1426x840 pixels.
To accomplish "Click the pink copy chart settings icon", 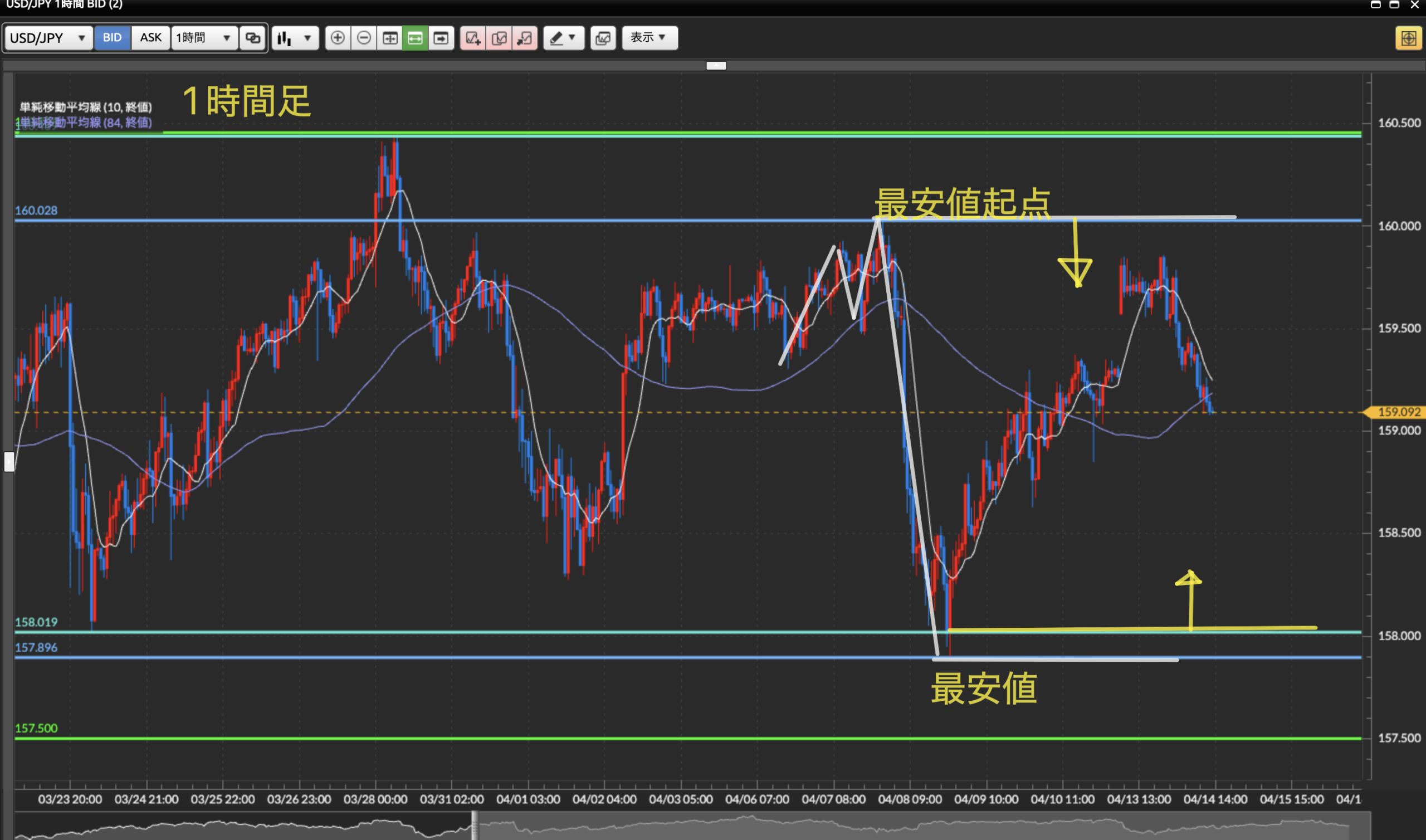I will [499, 38].
